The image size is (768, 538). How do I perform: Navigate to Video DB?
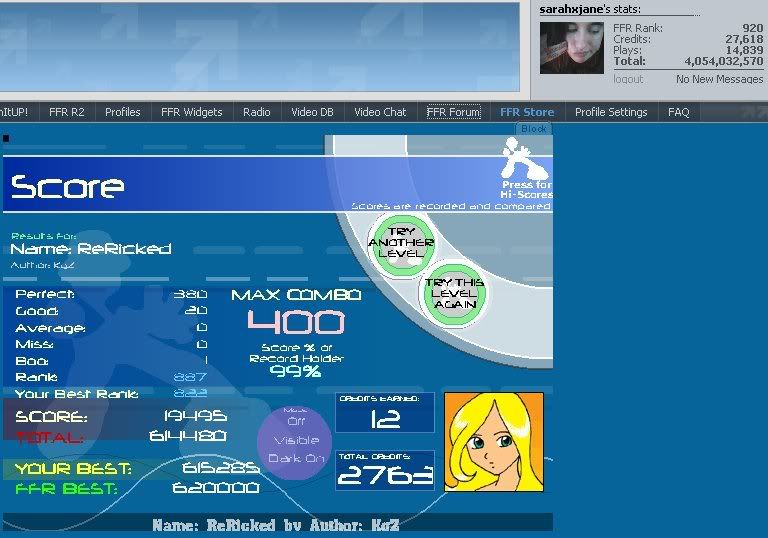312,112
